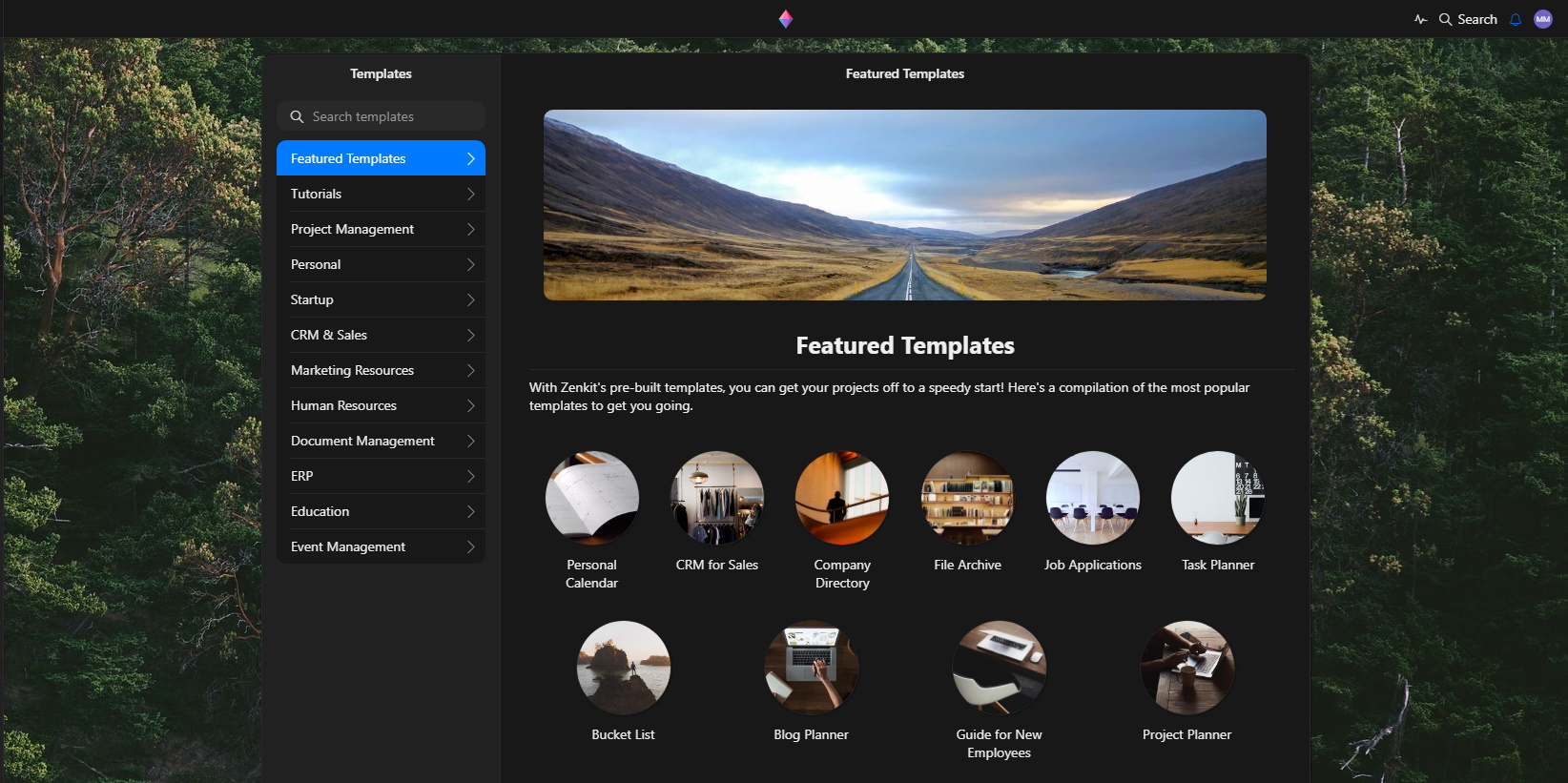1568x783 pixels.
Task: Select the Human Resources category
Action: tap(381, 405)
